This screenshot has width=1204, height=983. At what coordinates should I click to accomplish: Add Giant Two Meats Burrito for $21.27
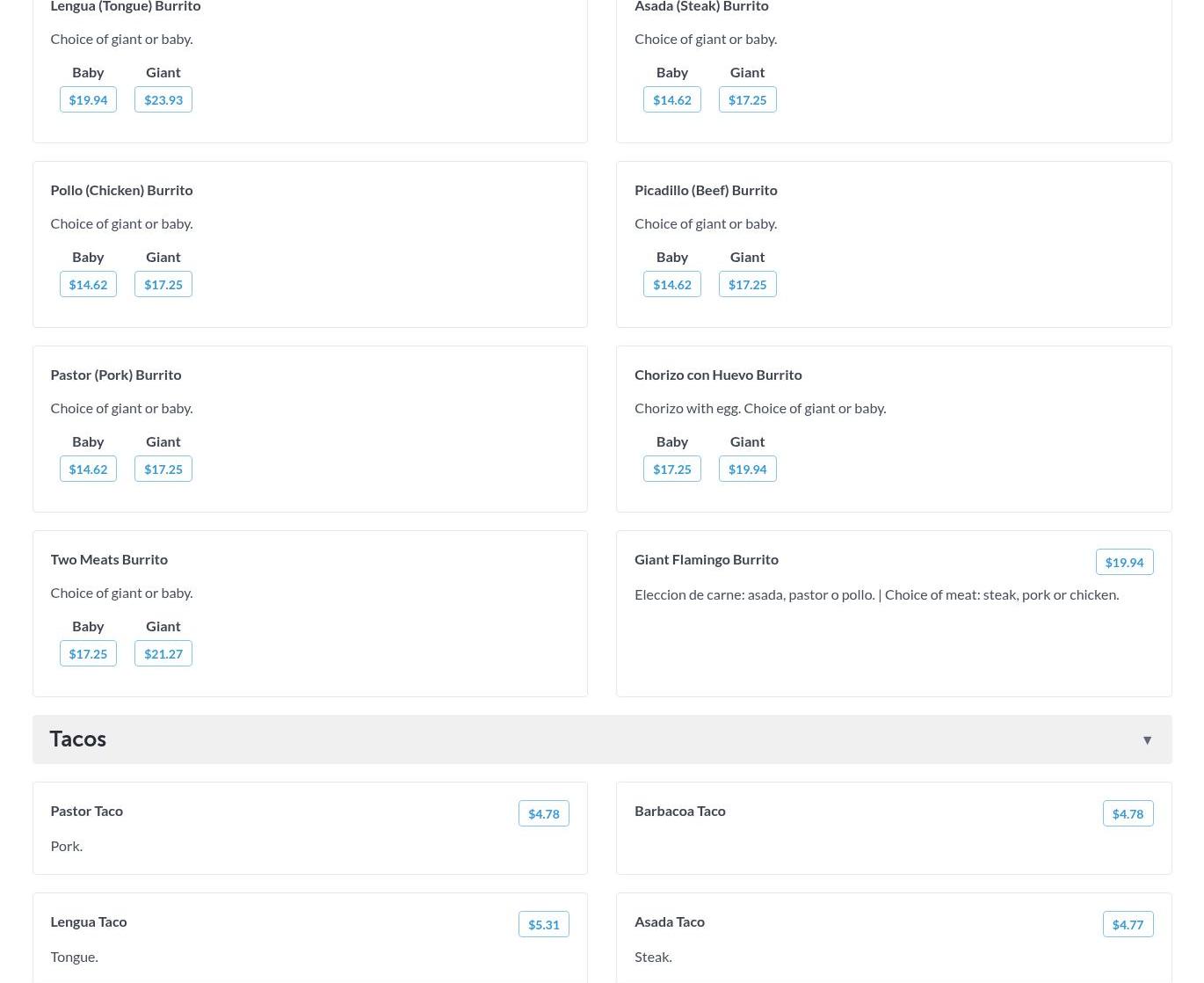[x=163, y=653]
